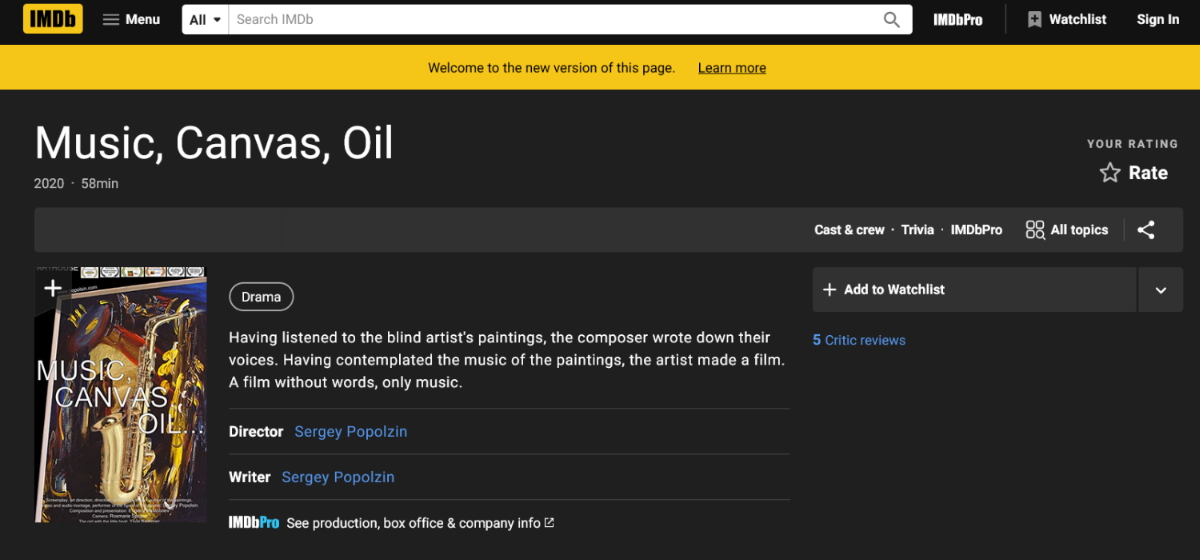The width and height of the screenshot is (1200, 560).
Task: Click Sign In
Action: pos(1157,20)
